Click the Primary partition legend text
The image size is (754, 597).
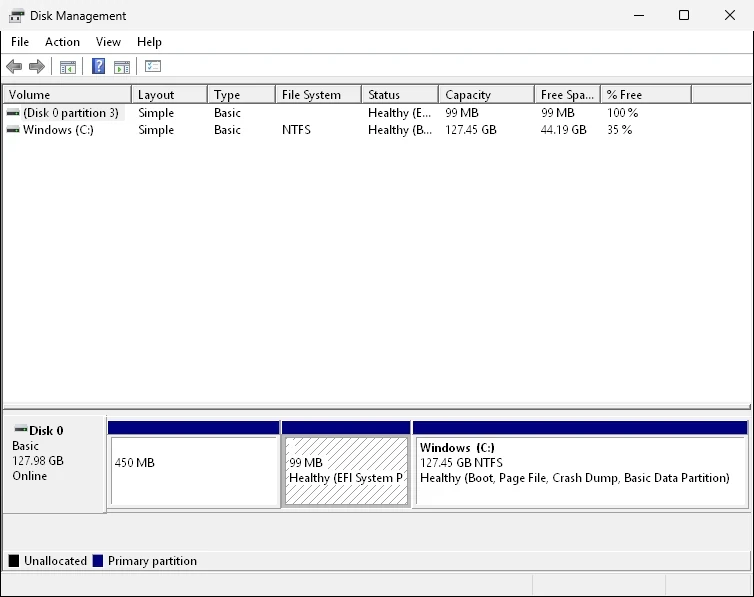coord(152,561)
